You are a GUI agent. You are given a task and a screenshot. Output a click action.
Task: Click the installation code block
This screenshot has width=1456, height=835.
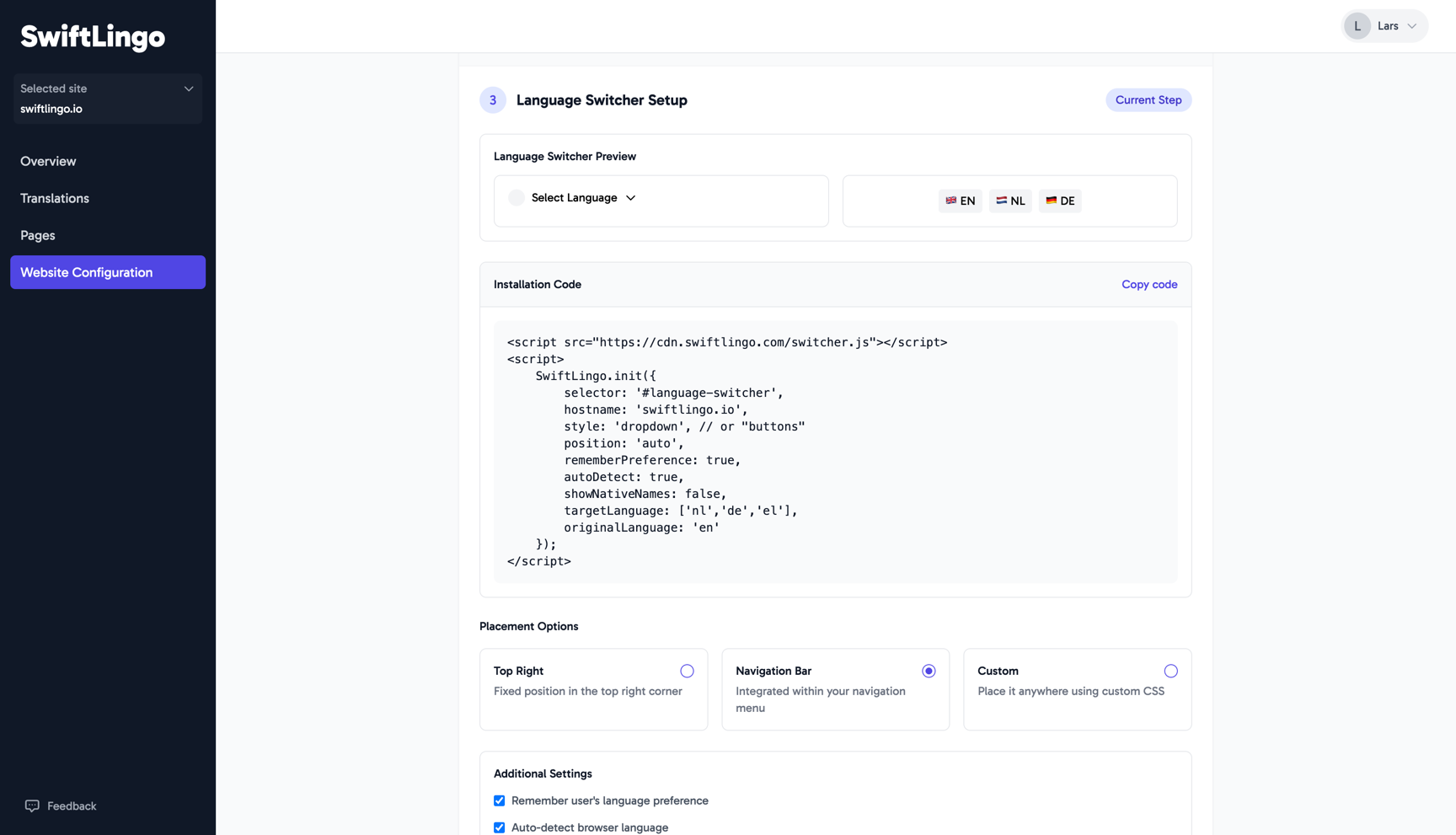836,452
